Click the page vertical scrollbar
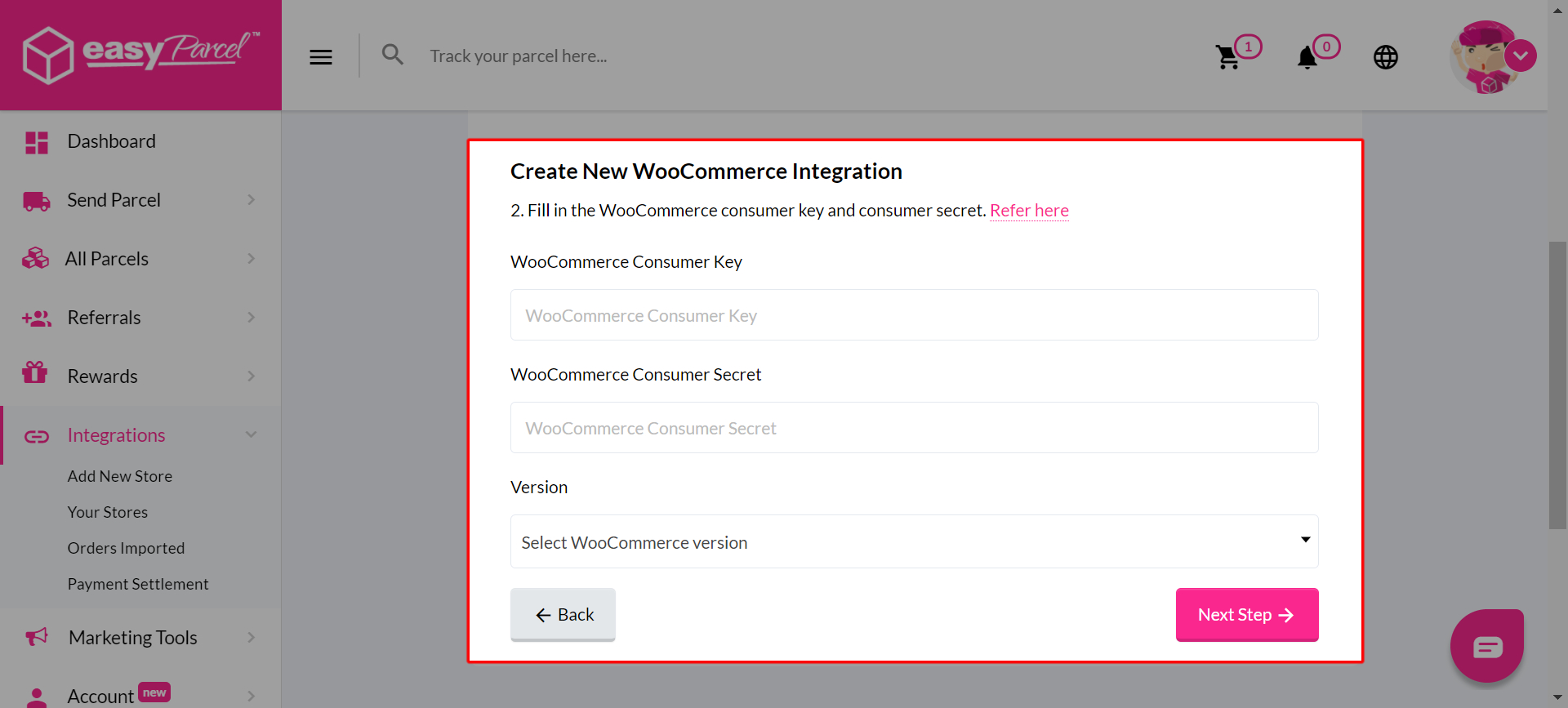 pos(1558,385)
